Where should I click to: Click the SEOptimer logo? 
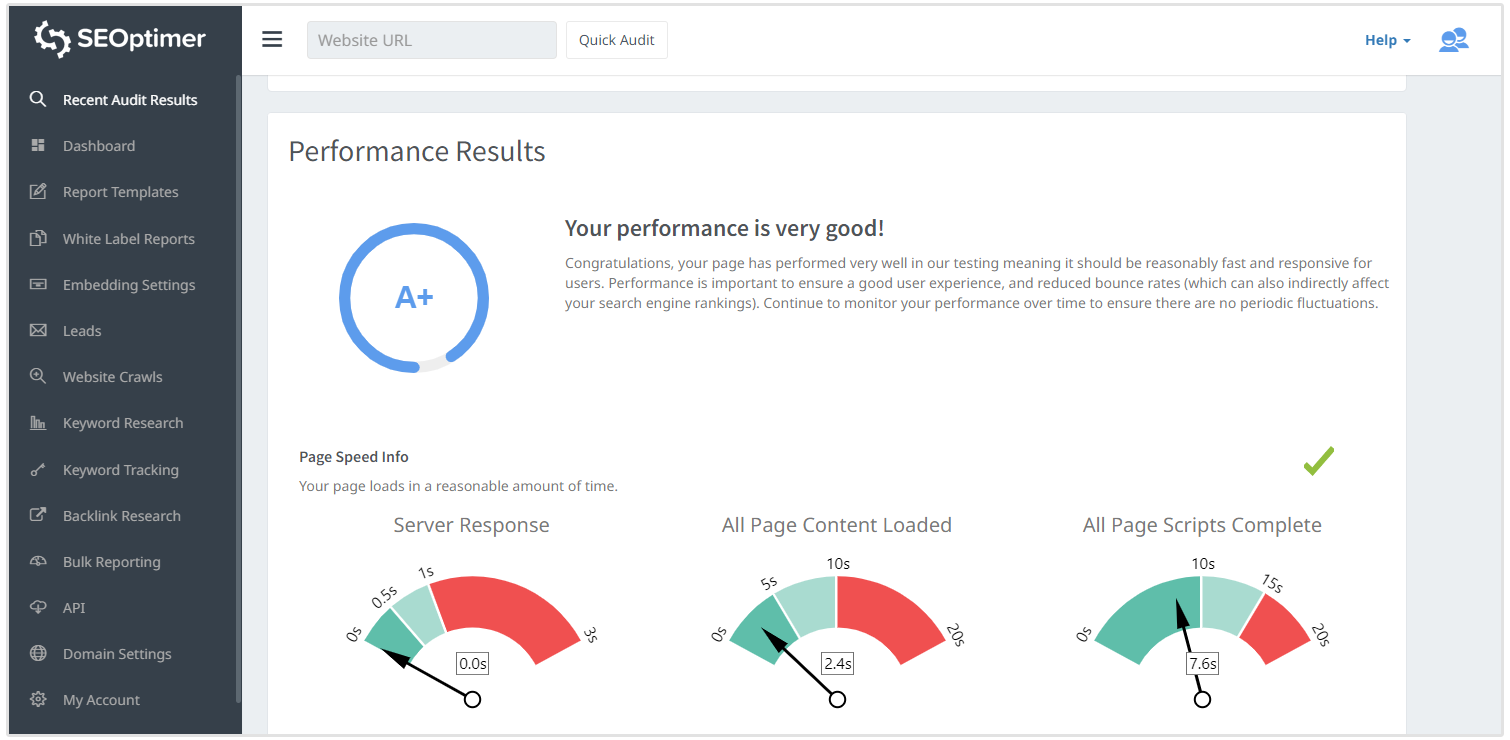[120, 38]
